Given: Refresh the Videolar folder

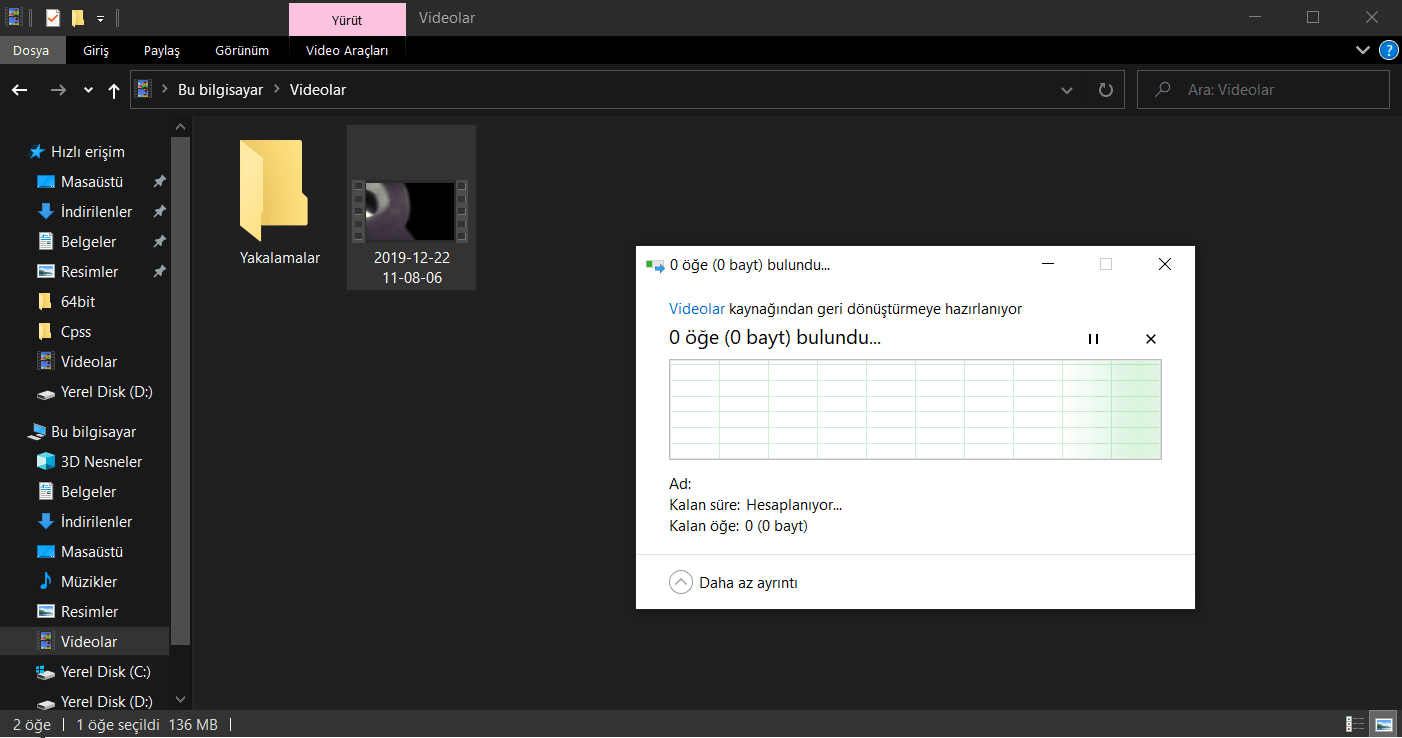Looking at the screenshot, I should pos(1105,90).
